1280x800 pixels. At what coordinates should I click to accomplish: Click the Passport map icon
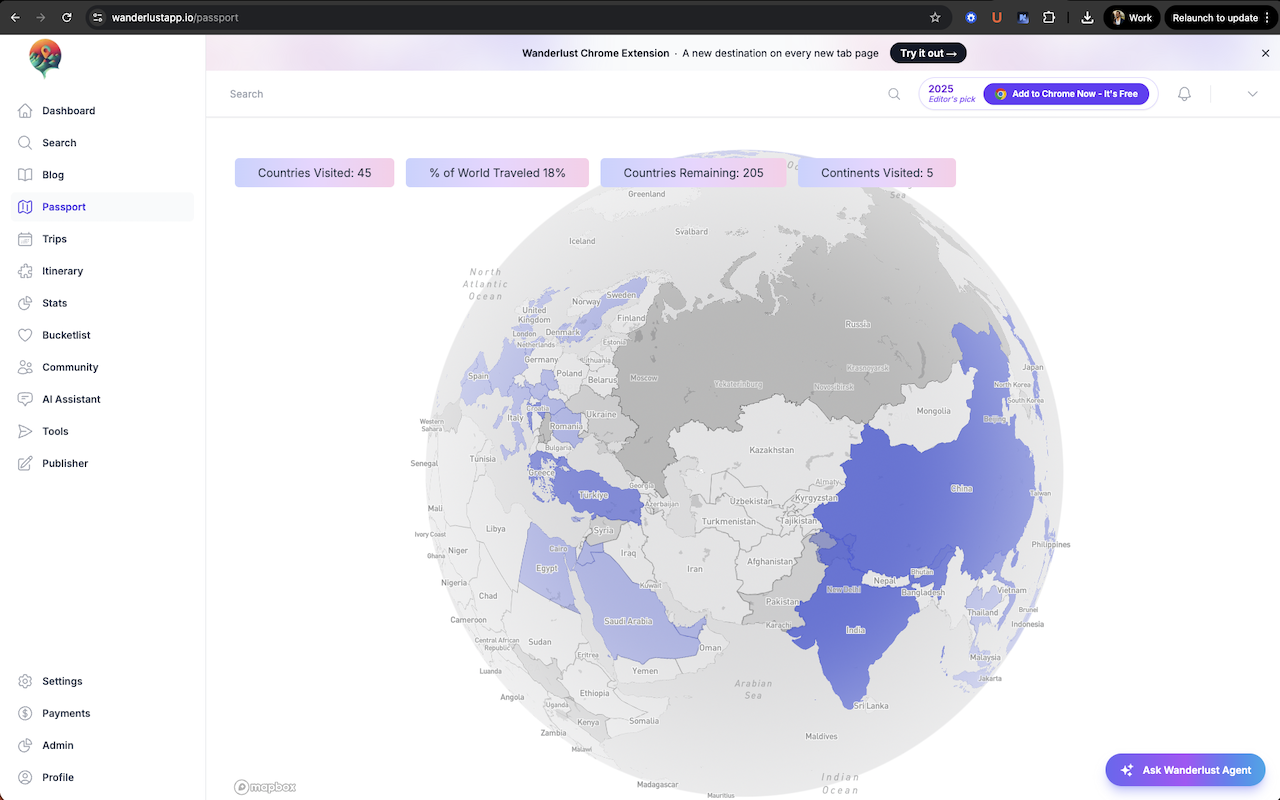(26, 207)
